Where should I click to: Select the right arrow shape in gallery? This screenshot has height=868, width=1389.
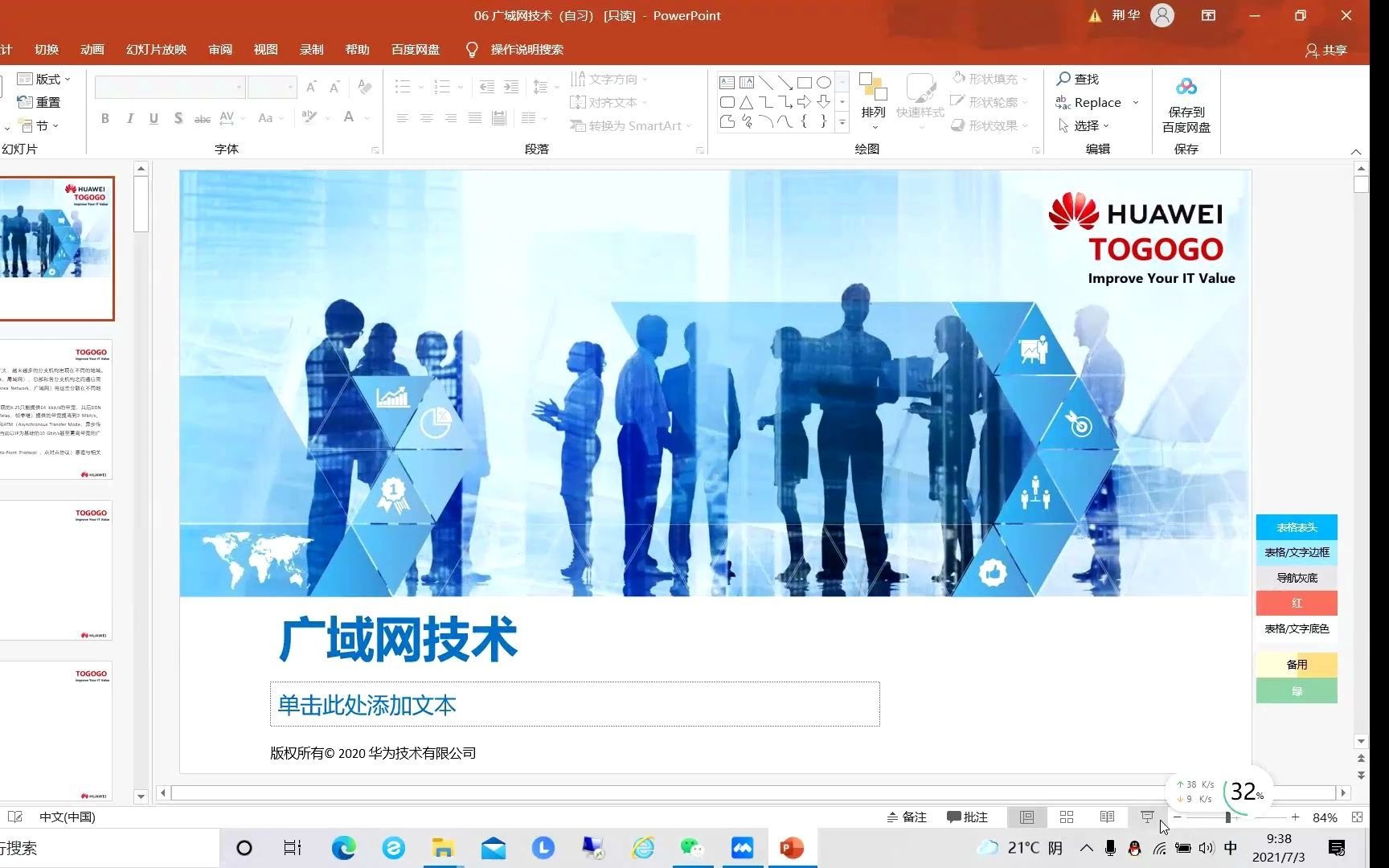coord(805,102)
